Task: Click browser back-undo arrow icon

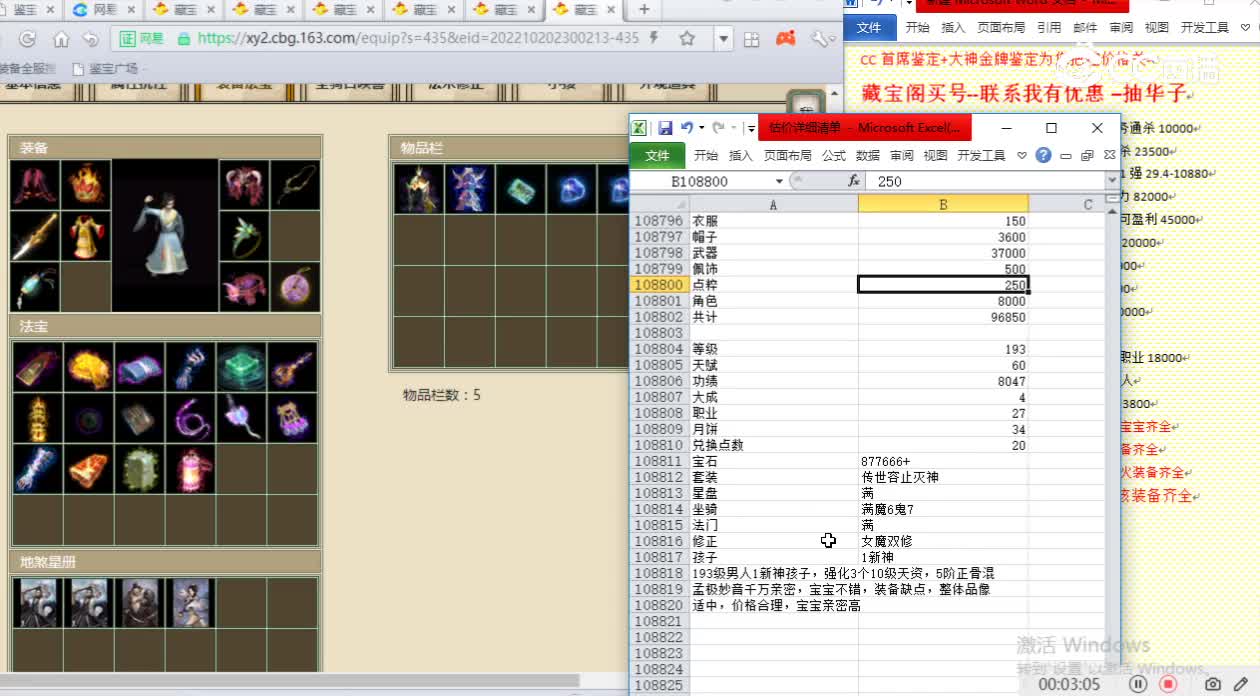Action: (x=91, y=39)
